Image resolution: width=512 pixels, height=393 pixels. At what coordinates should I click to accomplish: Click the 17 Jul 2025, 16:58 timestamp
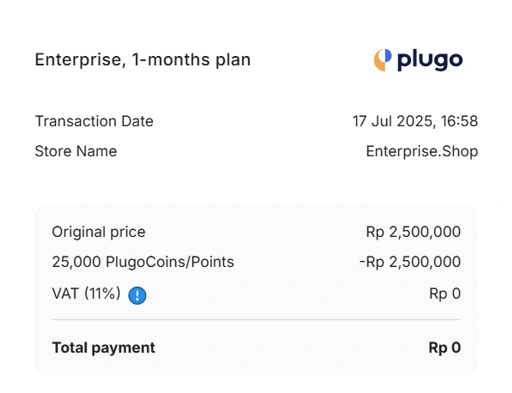[415, 121]
